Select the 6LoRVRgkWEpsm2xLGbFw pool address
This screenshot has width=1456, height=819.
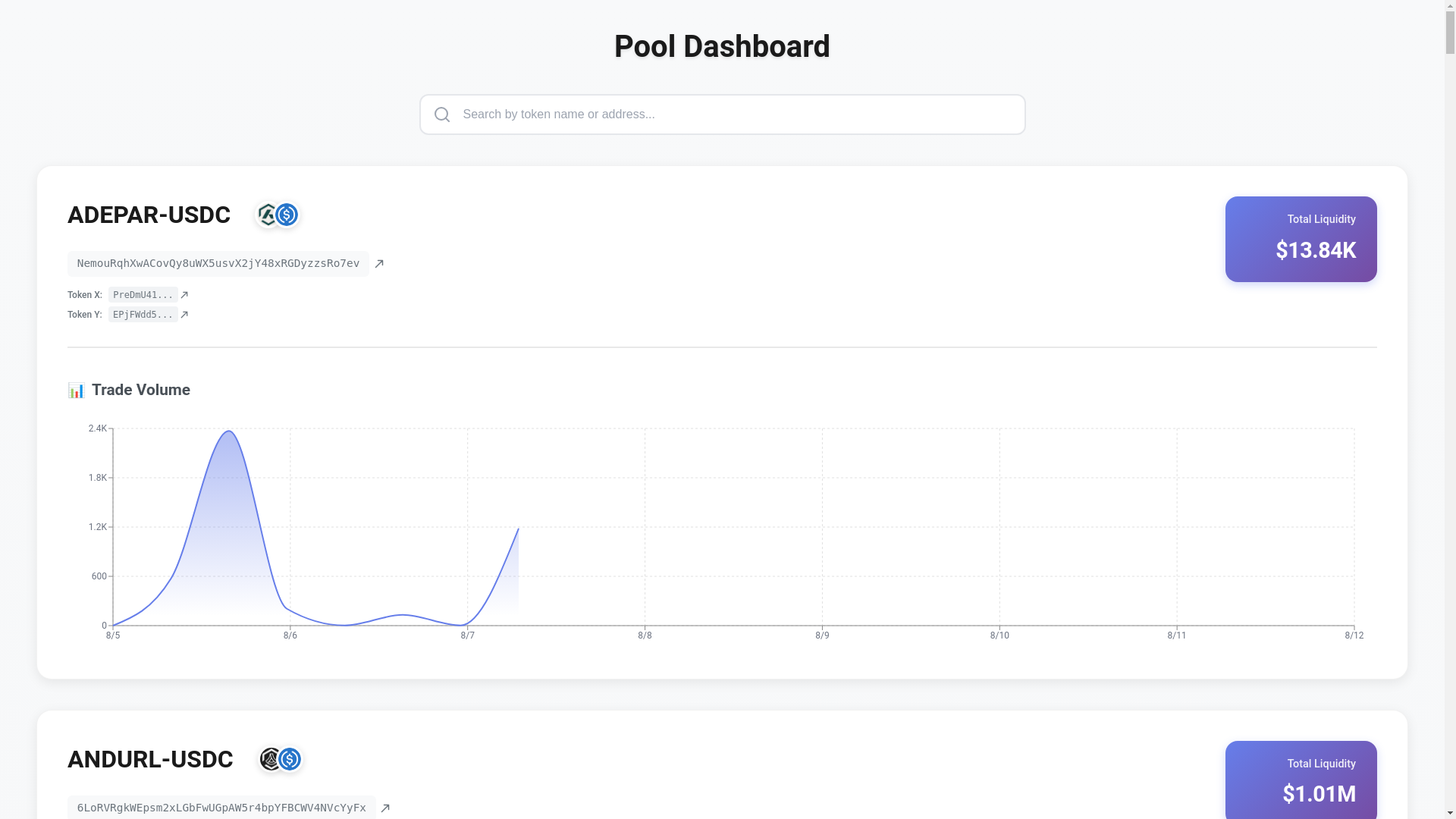click(221, 808)
